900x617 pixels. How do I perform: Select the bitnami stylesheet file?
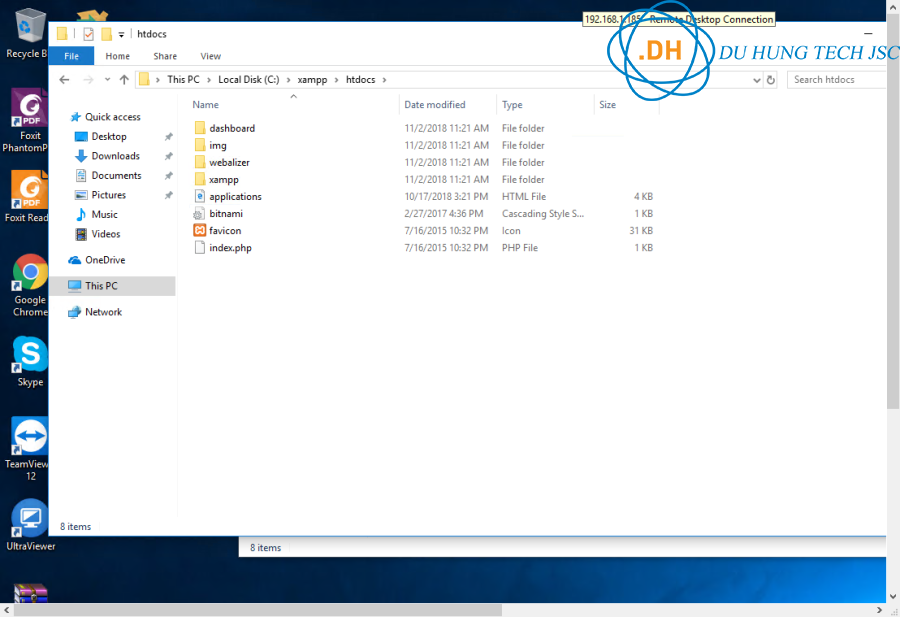click(x=225, y=214)
